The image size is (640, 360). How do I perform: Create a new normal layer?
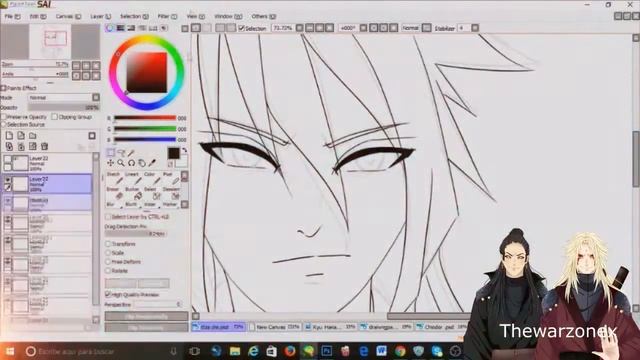click(x=9, y=136)
